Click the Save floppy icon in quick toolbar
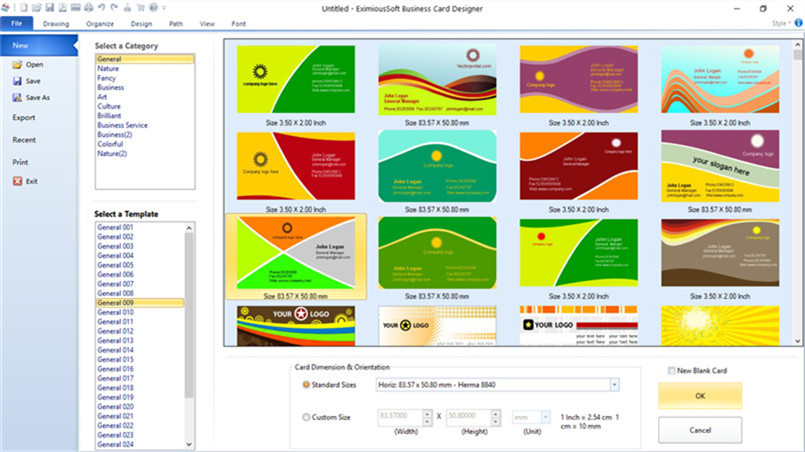The height and width of the screenshot is (452, 805). point(49,8)
